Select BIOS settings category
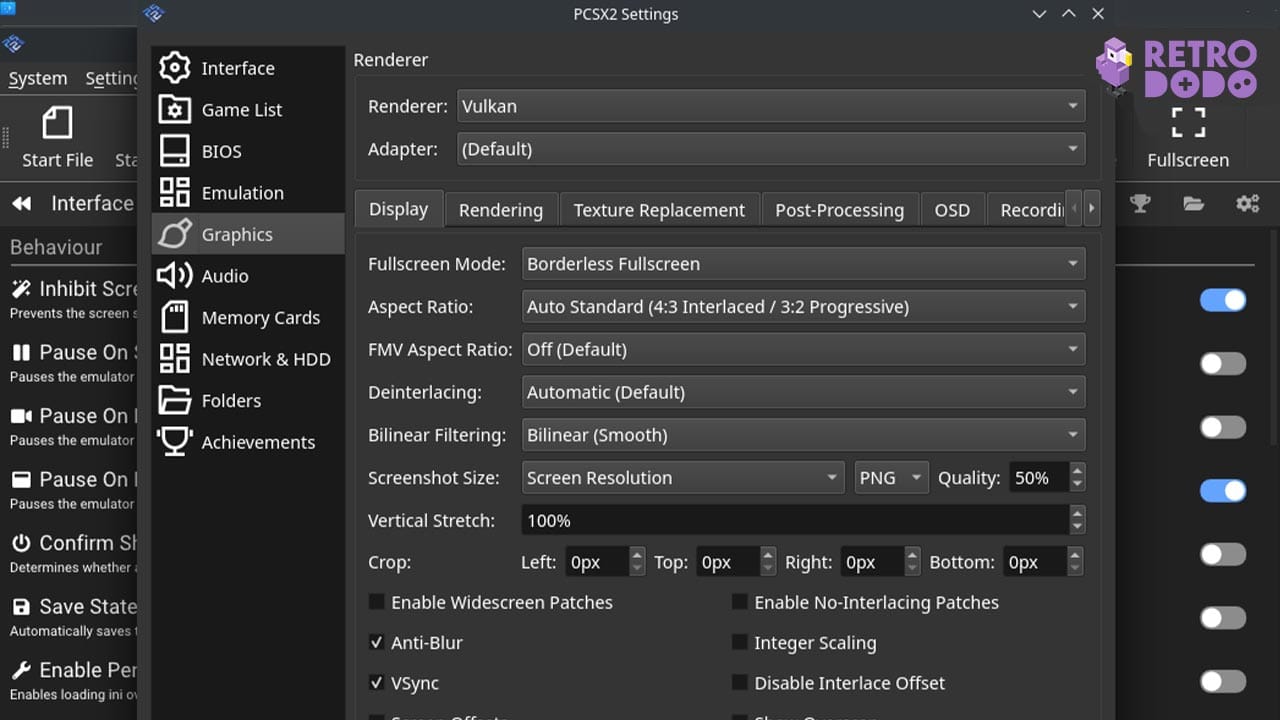The height and width of the screenshot is (720, 1280). click(x=248, y=151)
